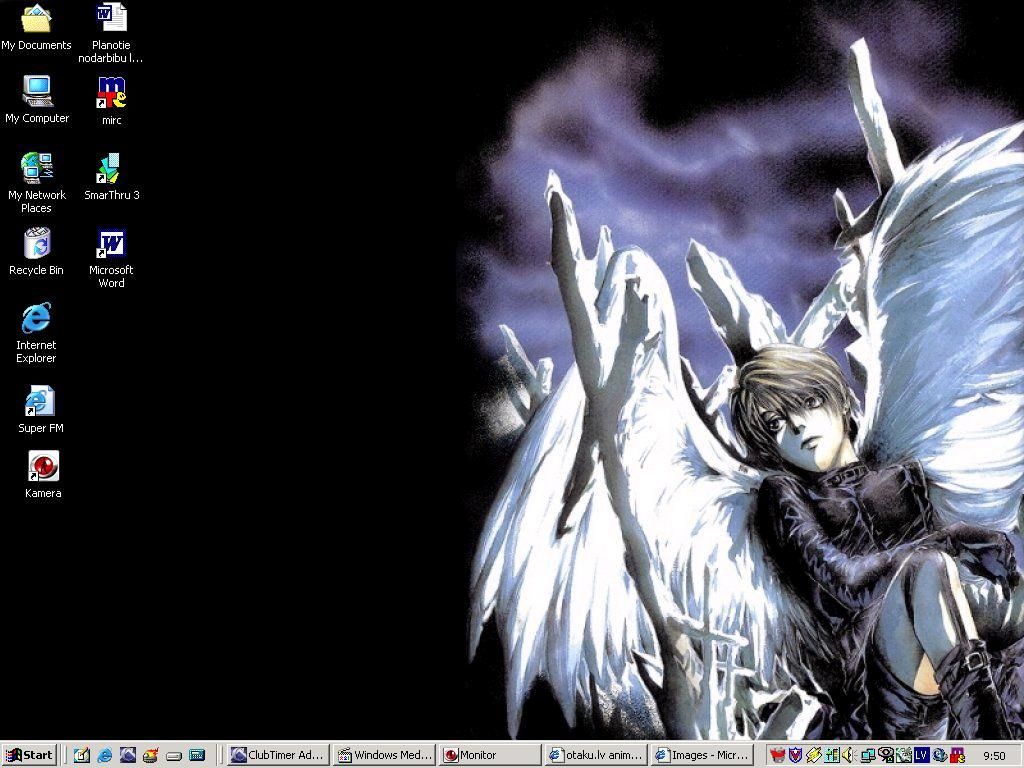Click the Recycle Bin icon

(x=36, y=244)
